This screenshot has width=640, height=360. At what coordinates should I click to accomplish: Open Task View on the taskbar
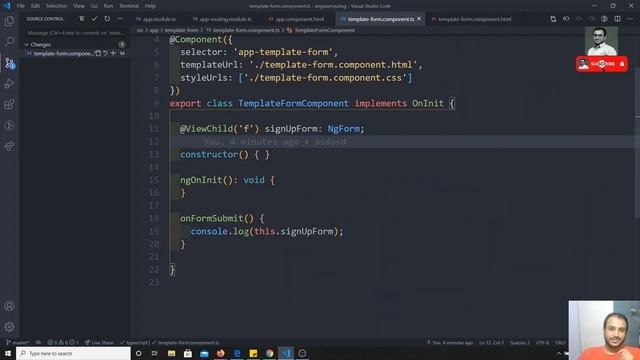pyautogui.click(x=155, y=353)
